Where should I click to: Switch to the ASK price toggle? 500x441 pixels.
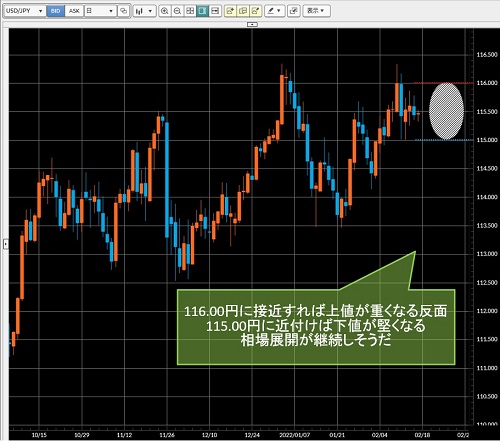tap(74, 11)
